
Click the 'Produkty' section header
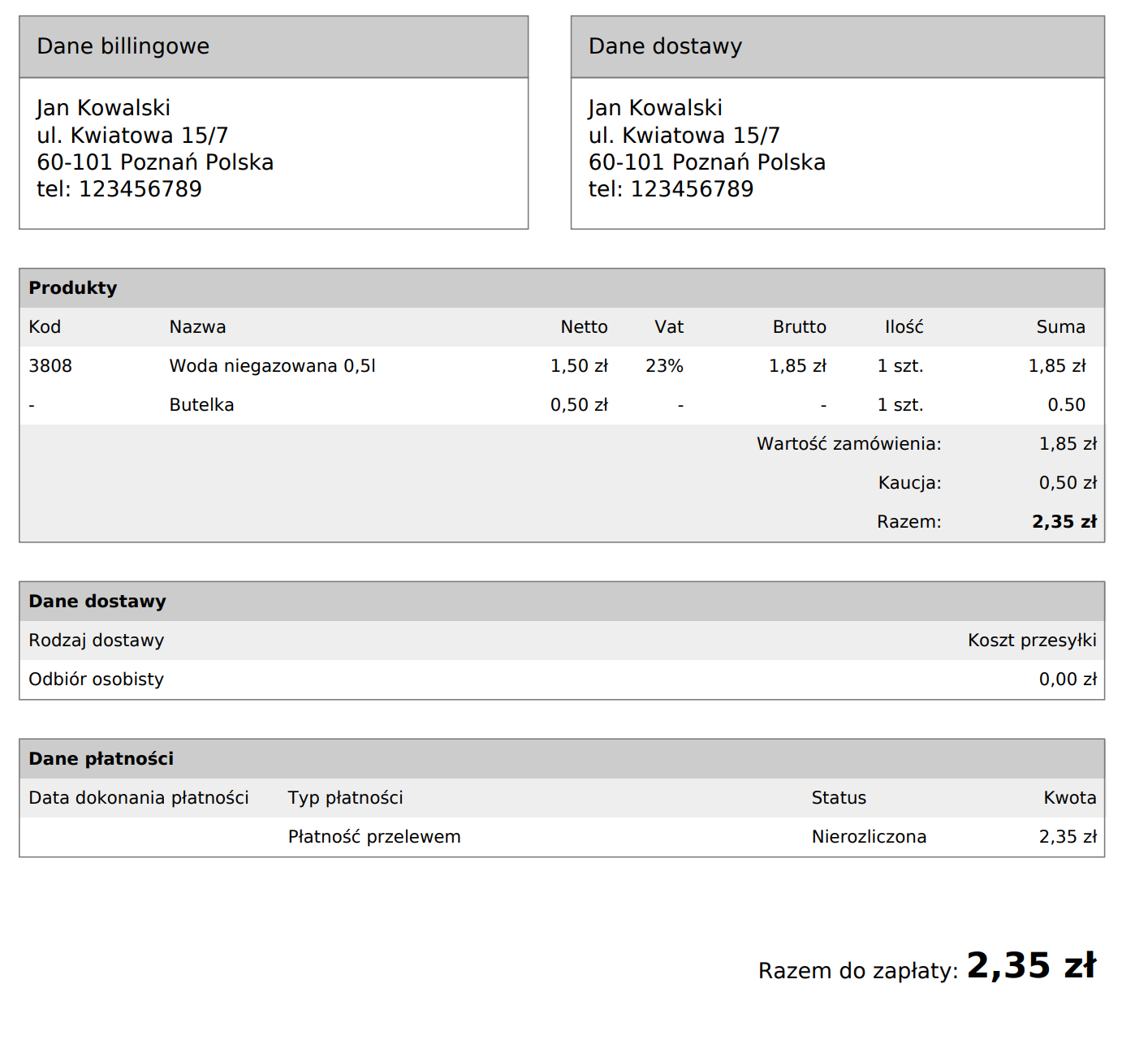(73, 288)
